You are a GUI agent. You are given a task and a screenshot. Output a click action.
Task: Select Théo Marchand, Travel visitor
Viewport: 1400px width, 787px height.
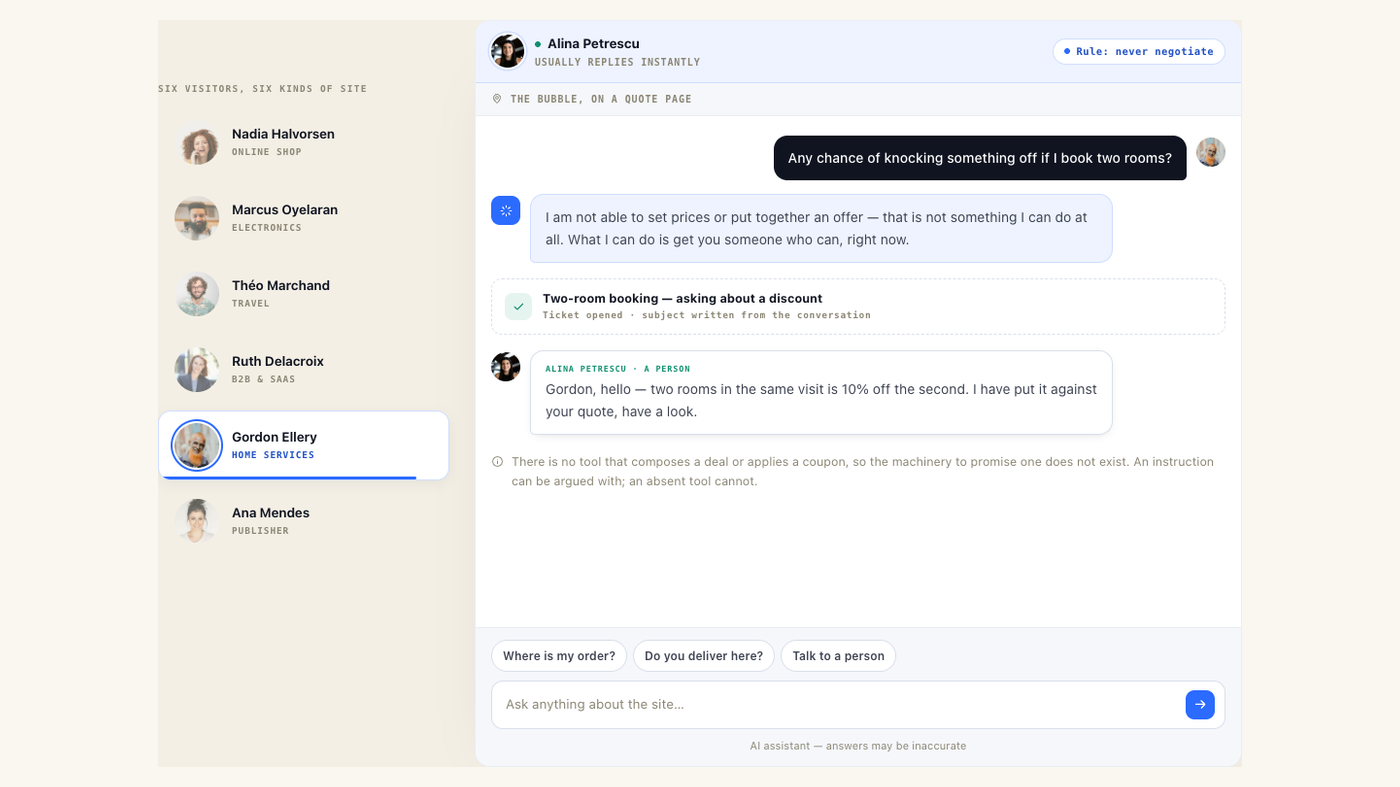304,294
